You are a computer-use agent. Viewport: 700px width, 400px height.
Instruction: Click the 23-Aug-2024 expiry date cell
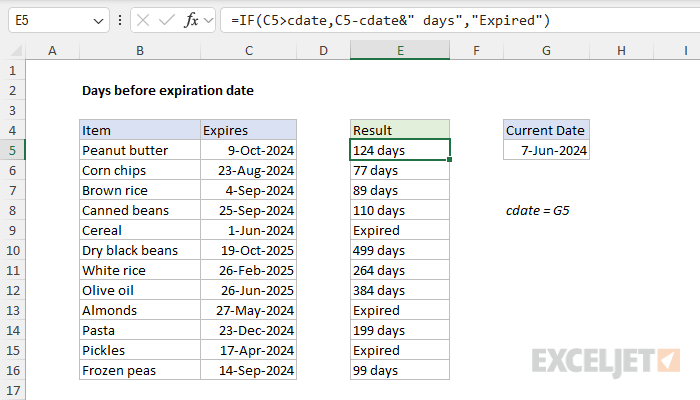(x=249, y=170)
